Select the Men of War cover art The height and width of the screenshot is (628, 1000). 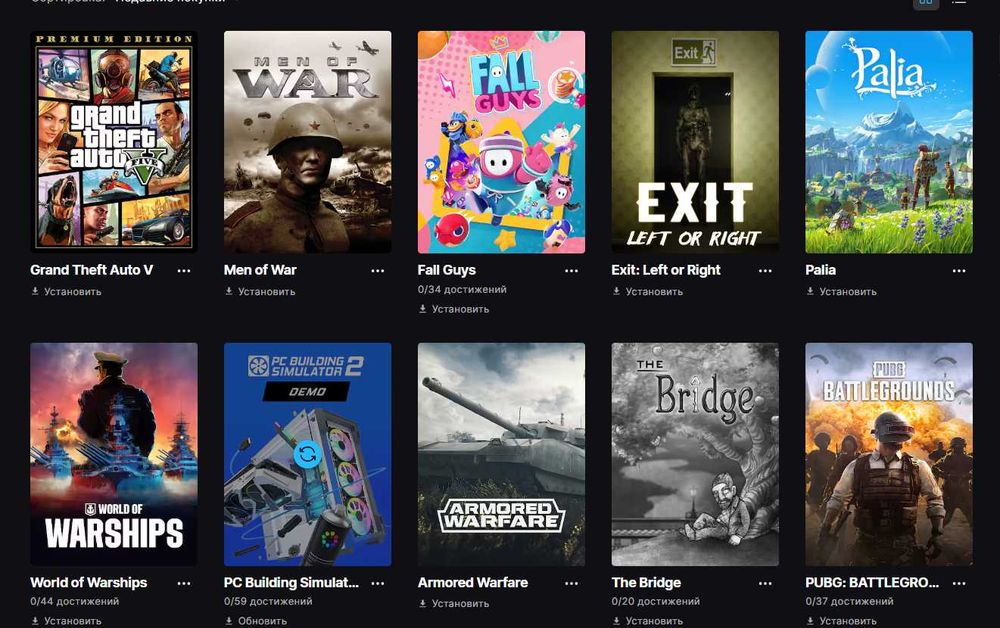(307, 142)
